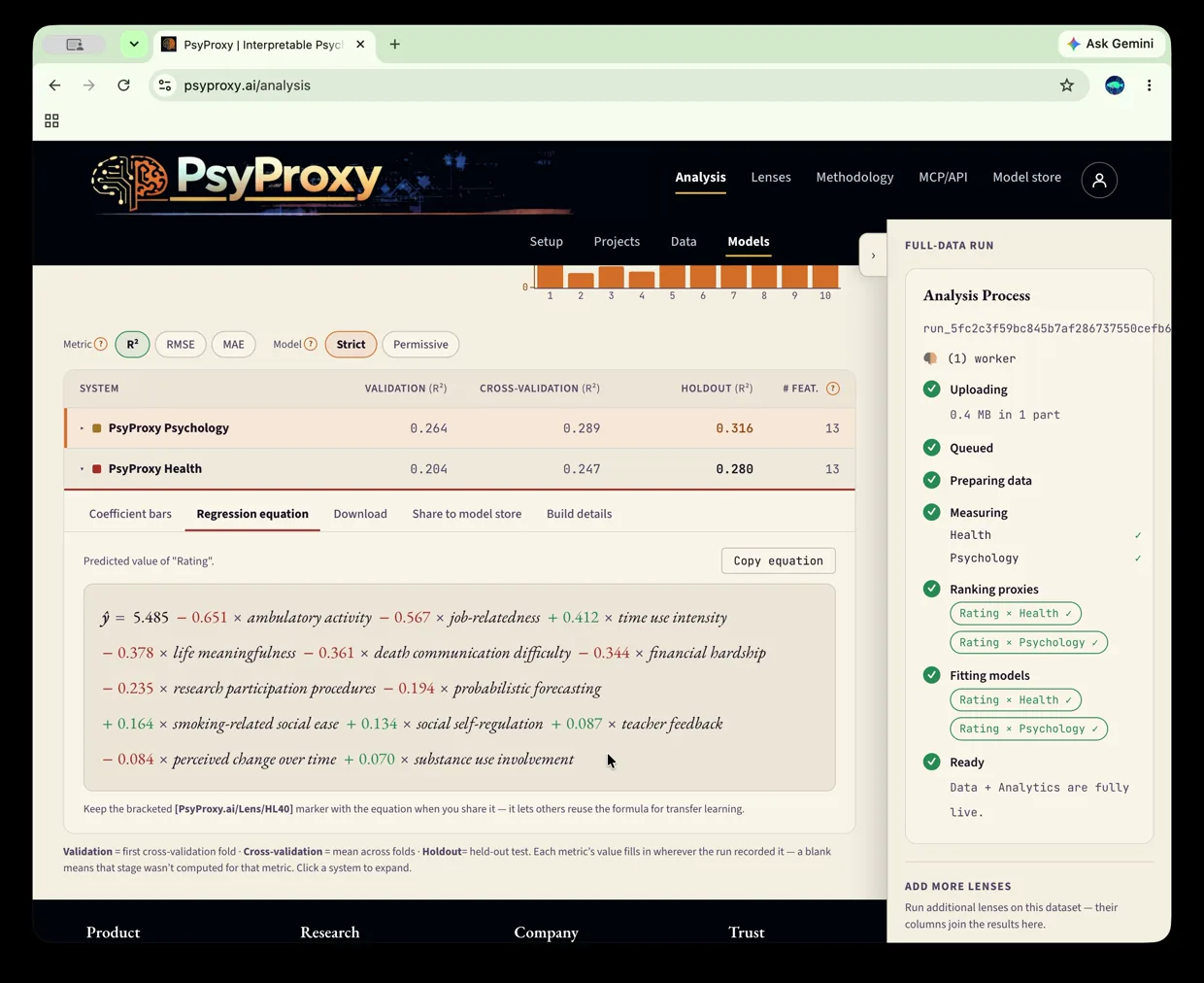Click the Rating × Health pill under Ranking proxies
1204x983 pixels.
pos(1016,614)
